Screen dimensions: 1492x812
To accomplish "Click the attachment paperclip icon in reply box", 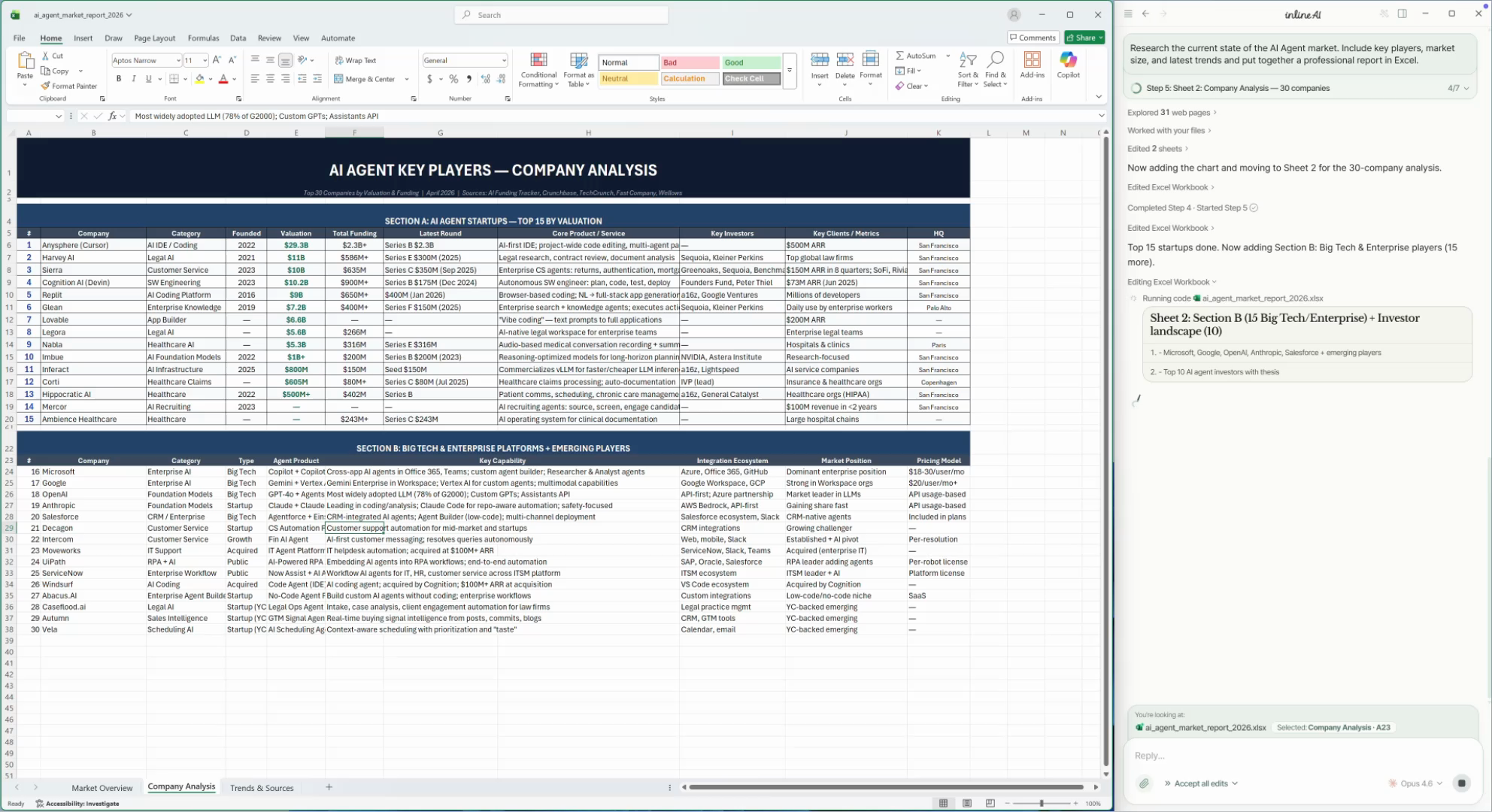I will [1144, 783].
